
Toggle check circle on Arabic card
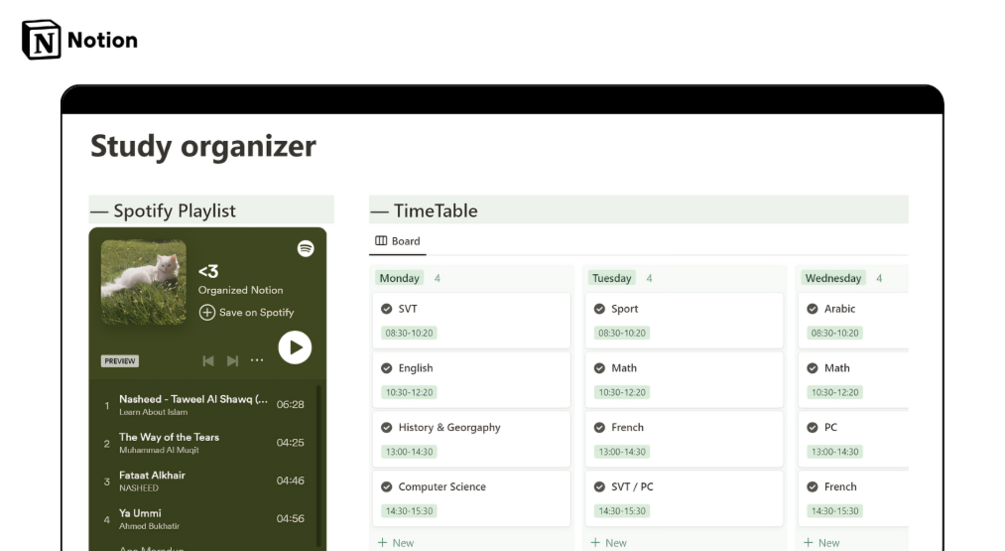[812, 309]
